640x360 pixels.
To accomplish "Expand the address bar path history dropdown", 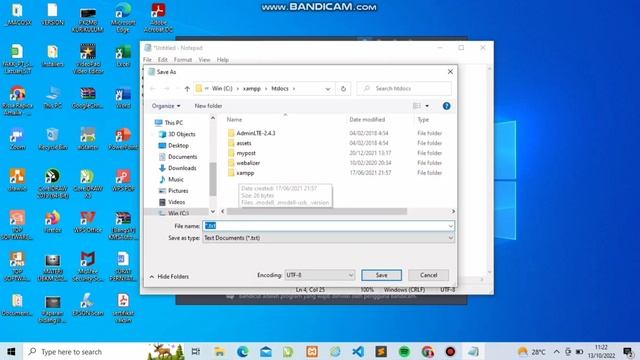I will (327, 89).
